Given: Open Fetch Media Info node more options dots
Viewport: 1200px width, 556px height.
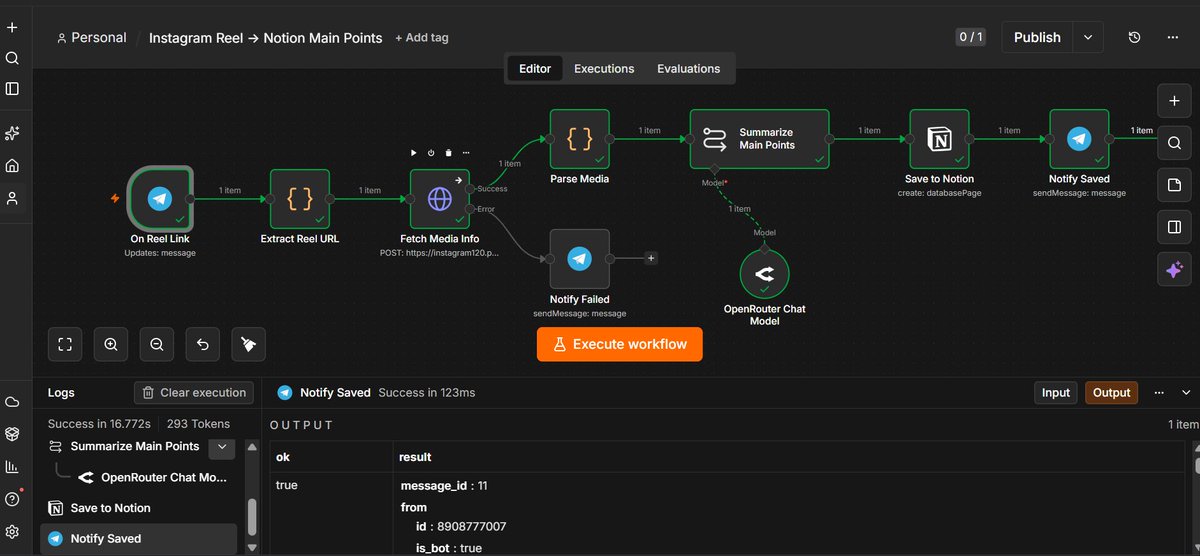Looking at the screenshot, I should (465, 153).
